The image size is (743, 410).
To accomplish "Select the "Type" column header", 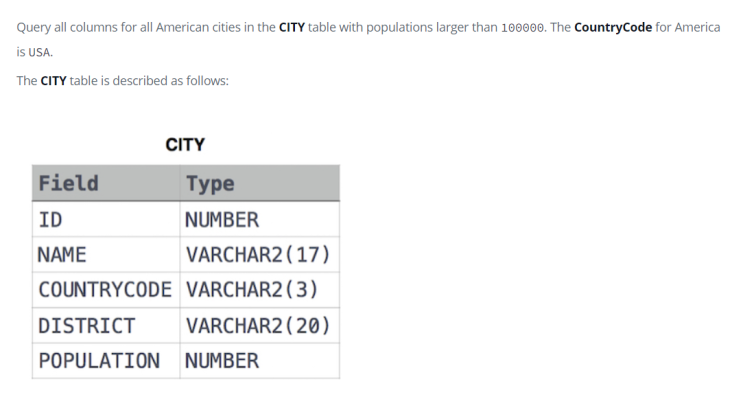I will pos(210,183).
